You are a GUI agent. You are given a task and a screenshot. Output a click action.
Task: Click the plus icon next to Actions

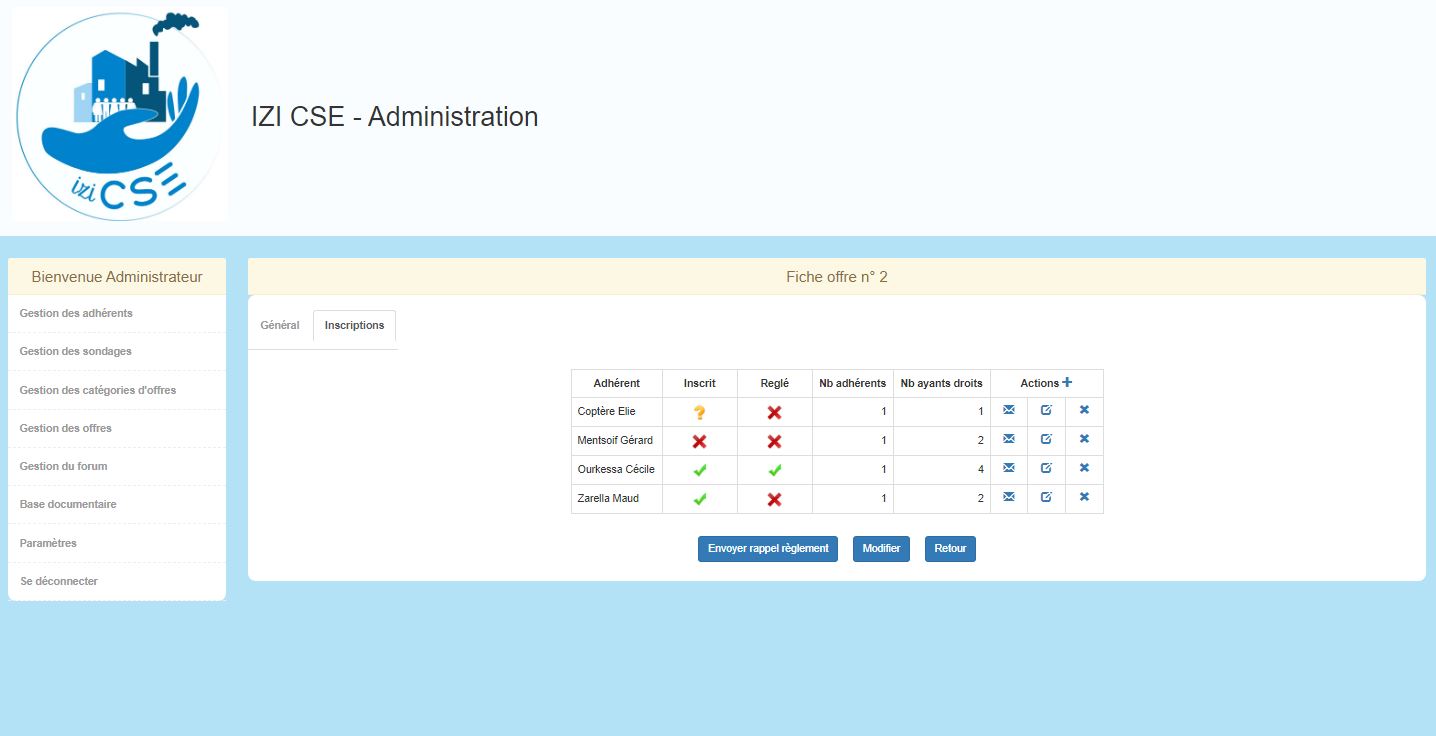coord(1067,382)
